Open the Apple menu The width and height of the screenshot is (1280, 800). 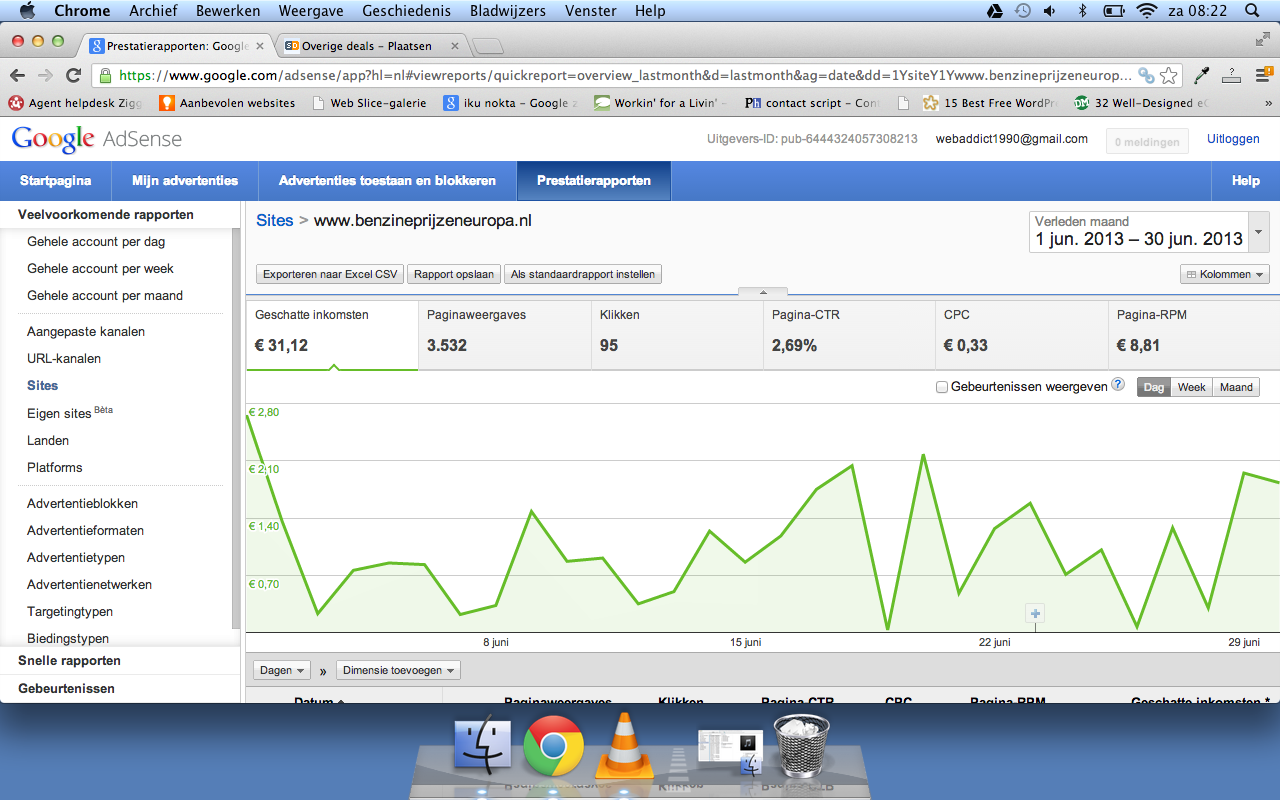[x=27, y=11]
